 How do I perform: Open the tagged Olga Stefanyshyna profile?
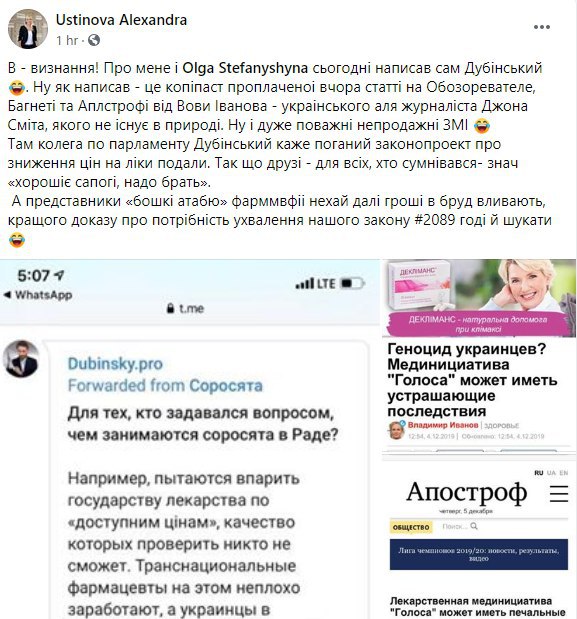click(x=245, y=68)
